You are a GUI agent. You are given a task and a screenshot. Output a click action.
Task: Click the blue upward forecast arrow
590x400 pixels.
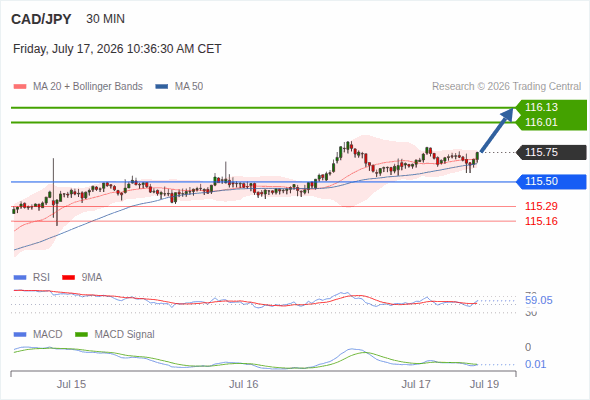click(497, 130)
